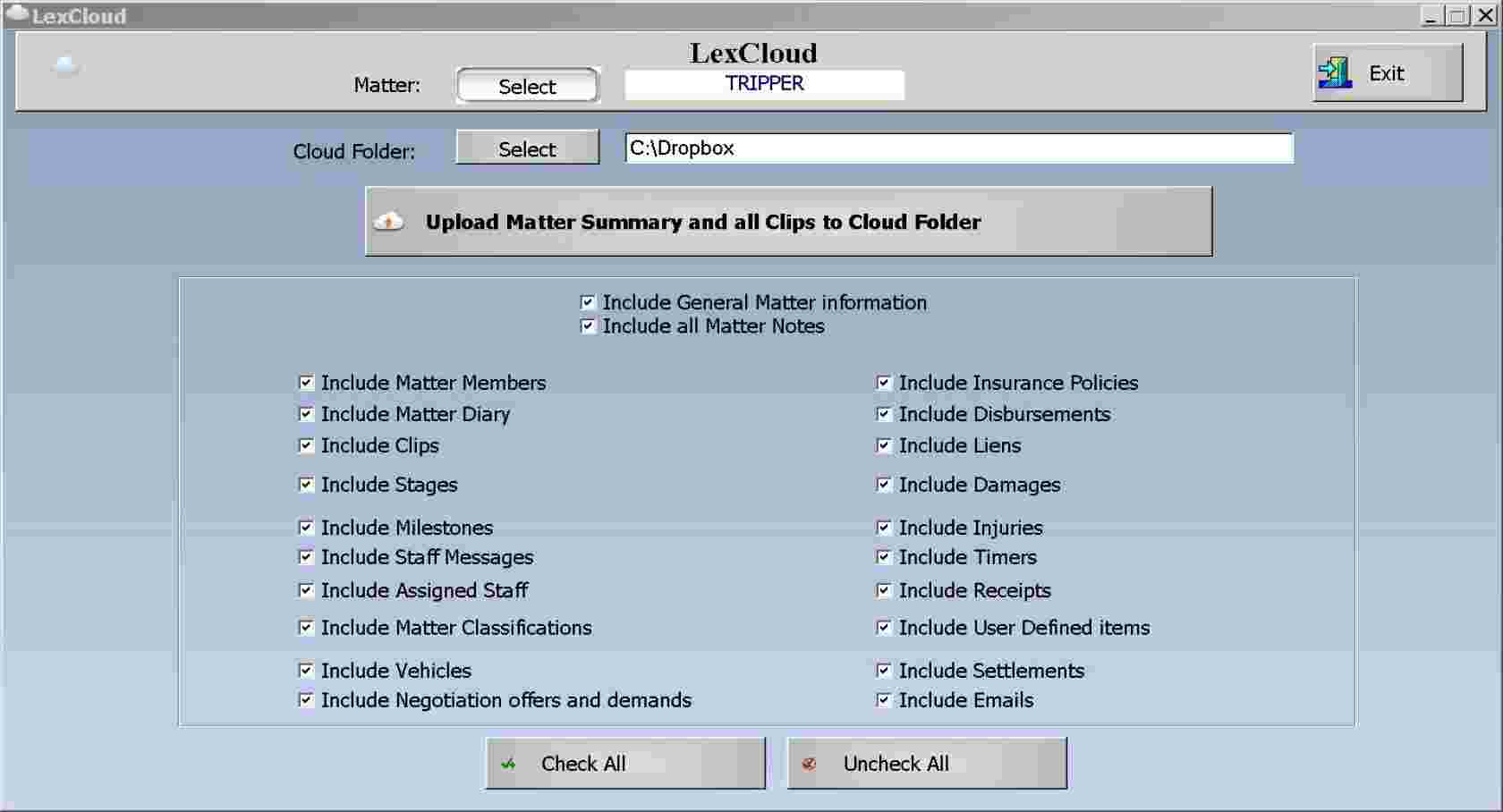Toggle Include Timers checkbox

pyautogui.click(x=884, y=557)
